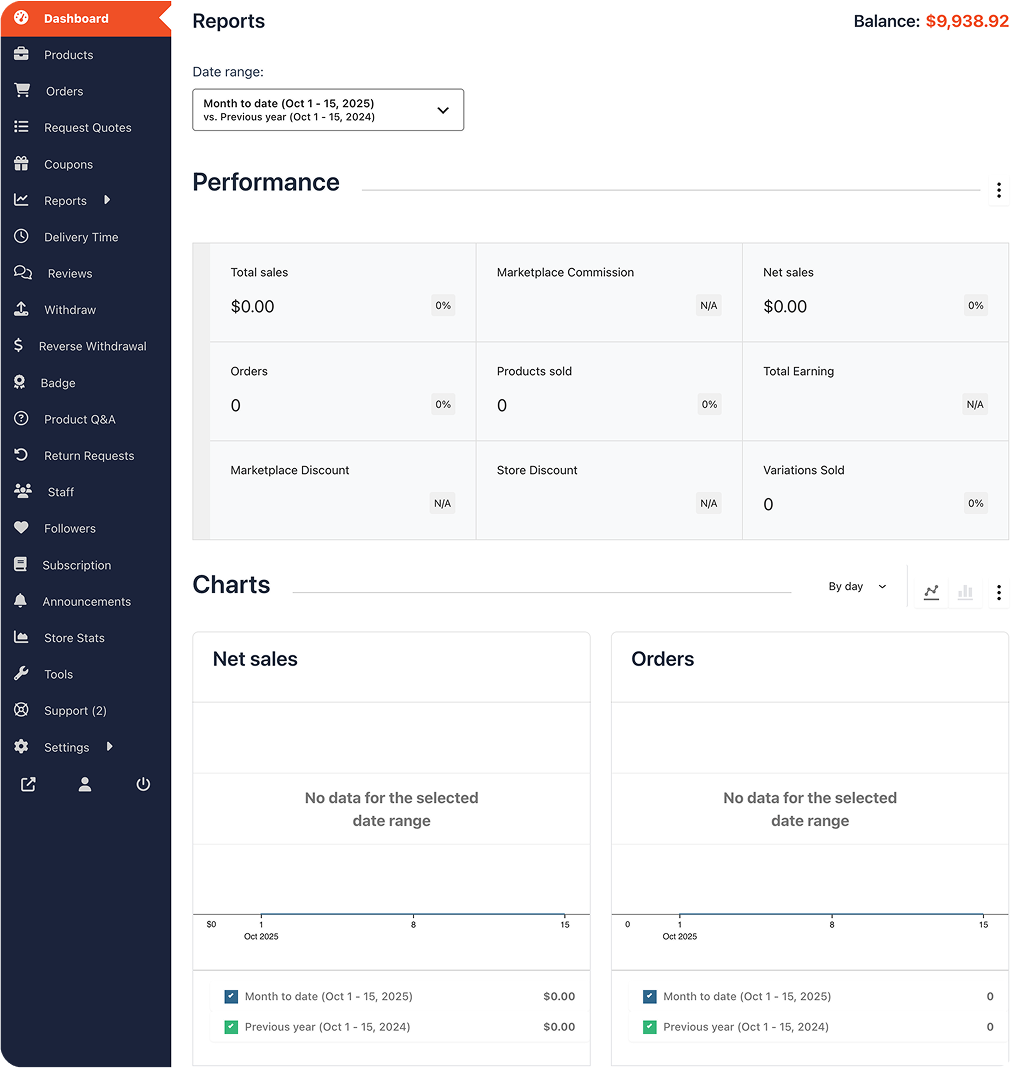Expand the Settings submenu arrow
1016x1068 pixels.
[109, 747]
